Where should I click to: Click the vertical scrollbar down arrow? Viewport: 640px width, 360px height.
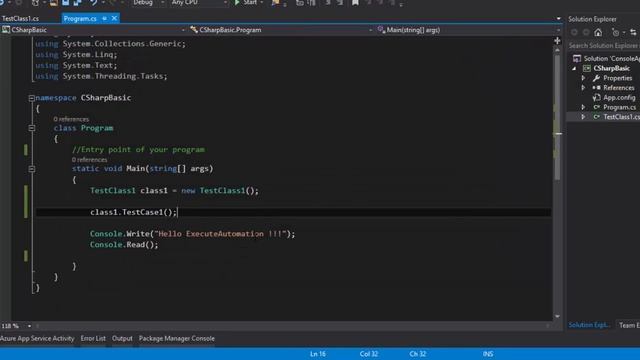(x=557, y=317)
